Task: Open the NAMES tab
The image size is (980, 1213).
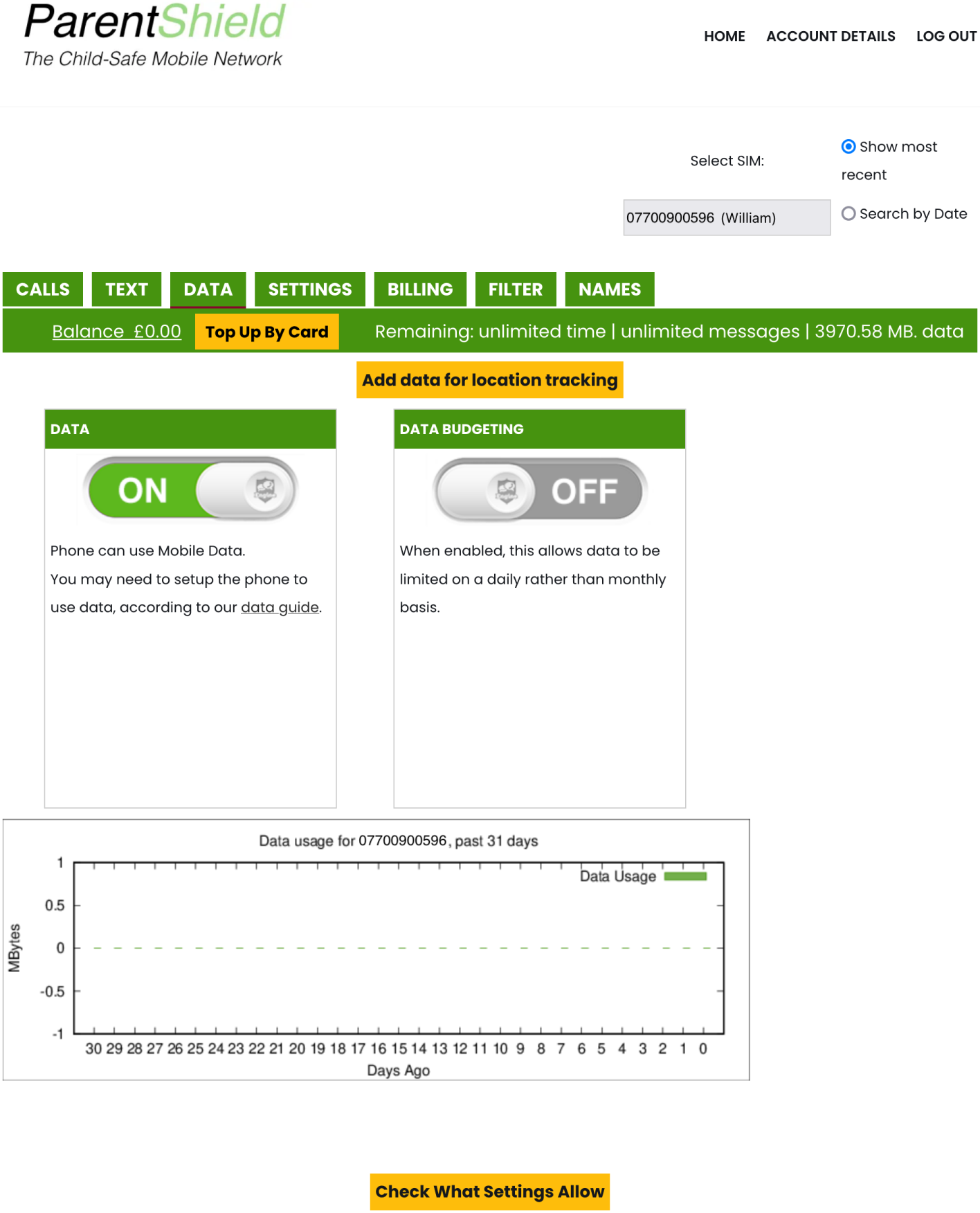Action: click(x=610, y=289)
